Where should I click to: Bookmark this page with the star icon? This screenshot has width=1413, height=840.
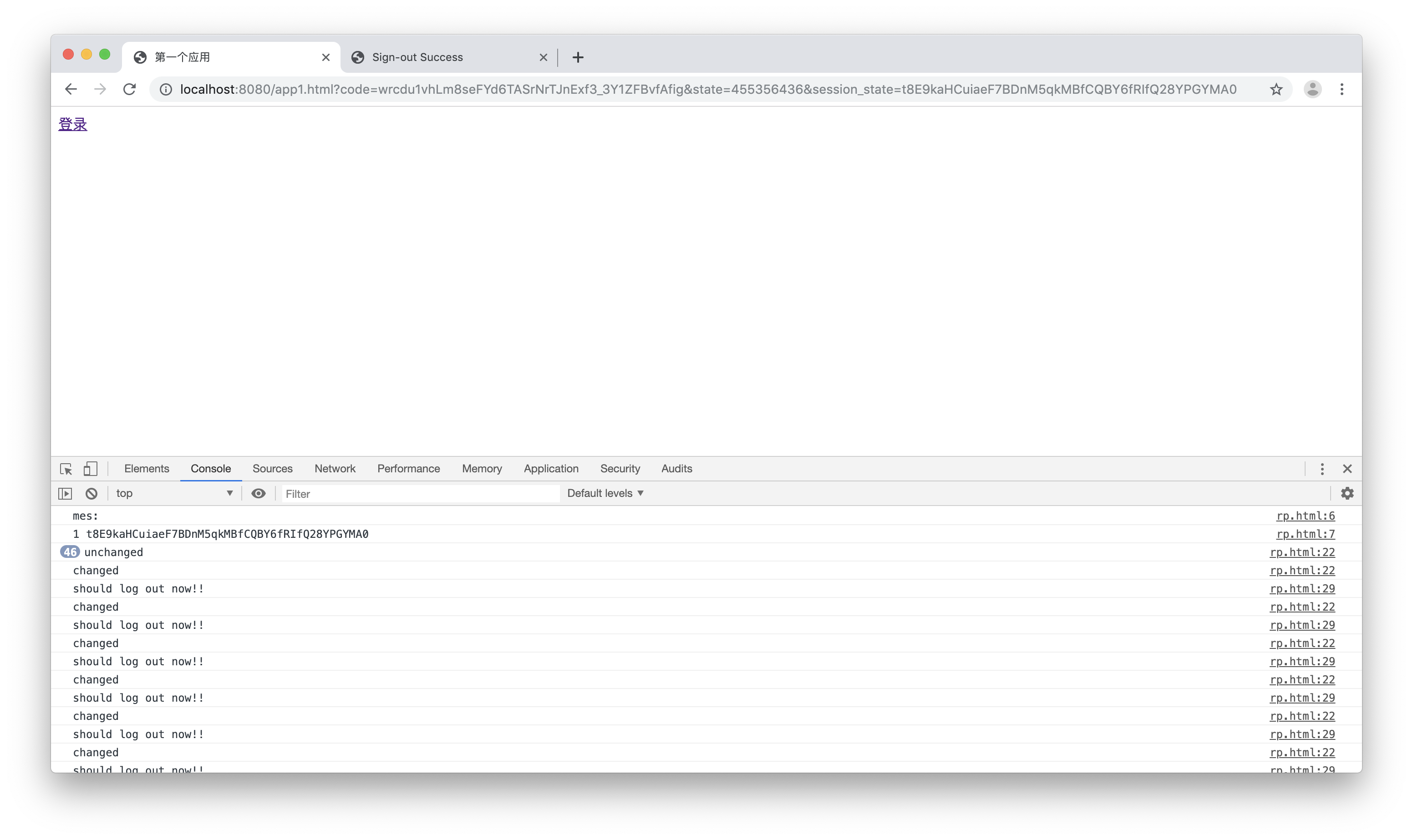click(1276, 90)
